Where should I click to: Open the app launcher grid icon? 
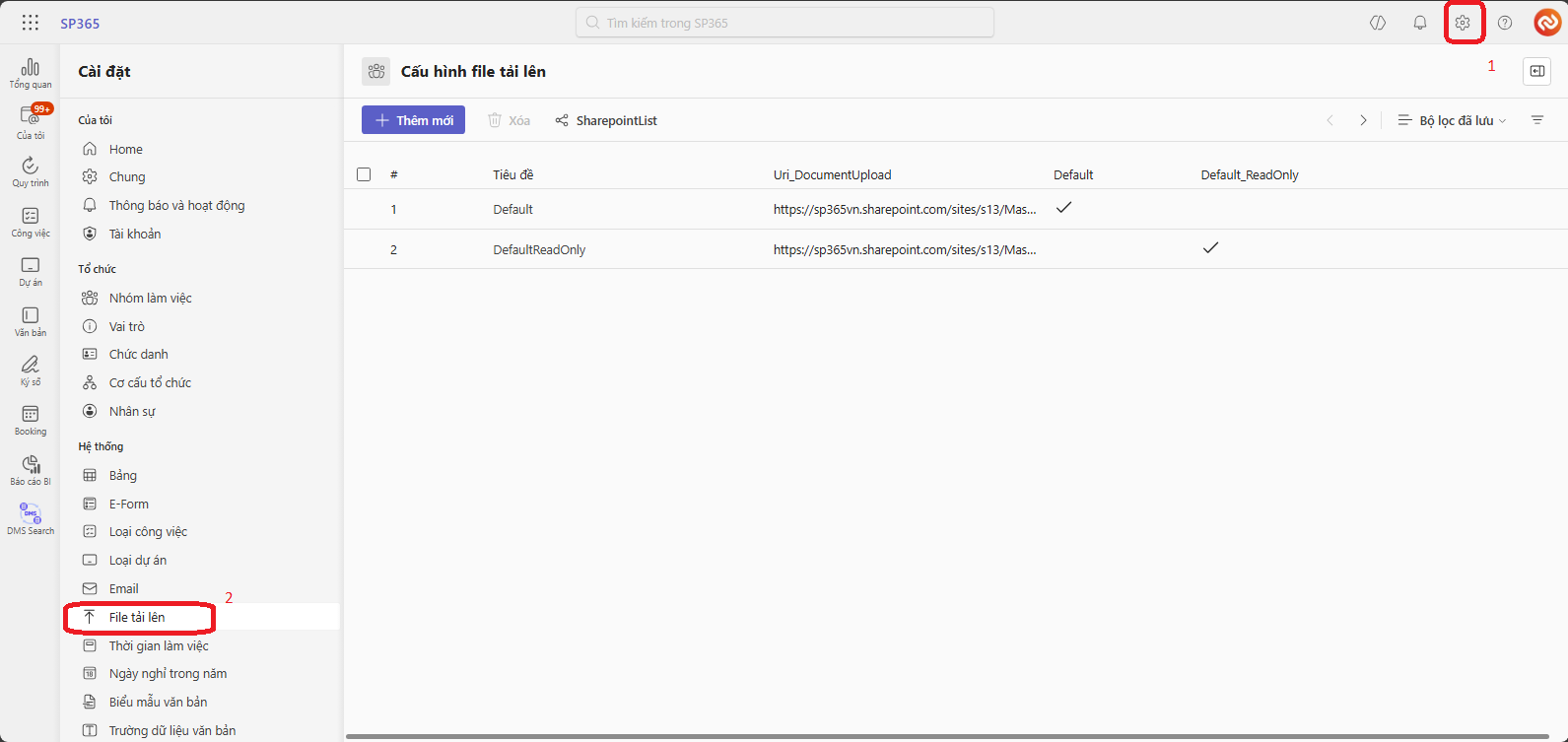[x=31, y=23]
